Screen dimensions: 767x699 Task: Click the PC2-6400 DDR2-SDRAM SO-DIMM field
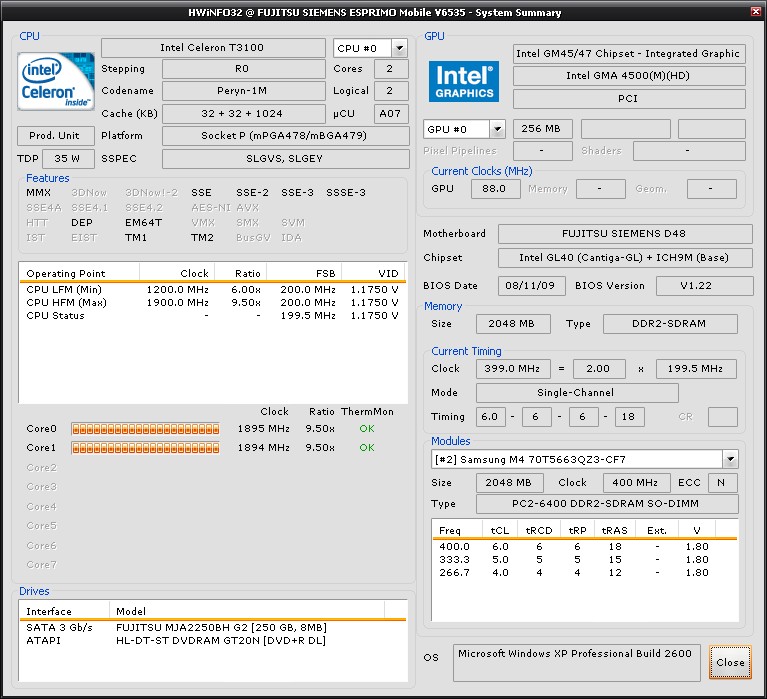coord(607,504)
